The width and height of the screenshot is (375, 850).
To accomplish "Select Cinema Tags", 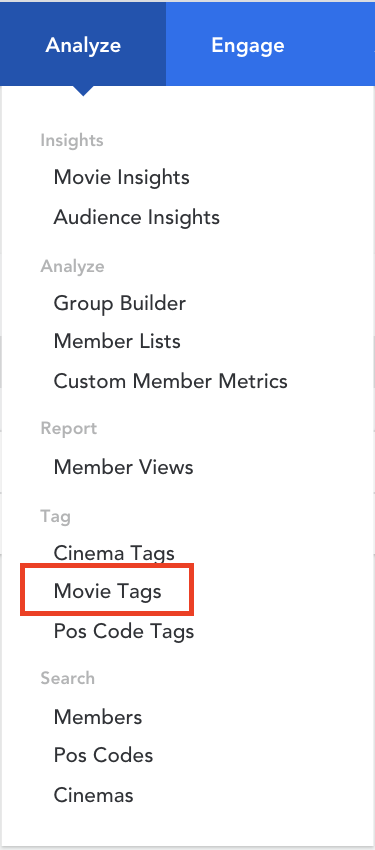I will tap(114, 553).
